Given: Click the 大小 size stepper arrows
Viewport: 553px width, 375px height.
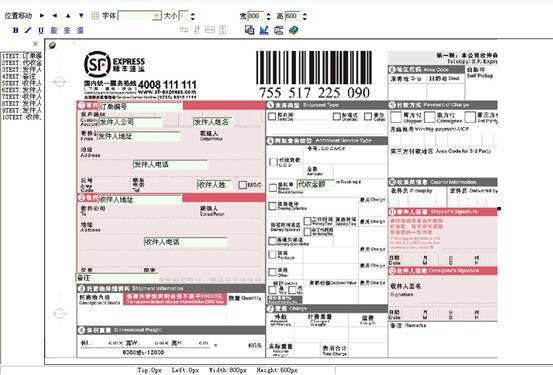Looking at the screenshot, I should (193, 16).
